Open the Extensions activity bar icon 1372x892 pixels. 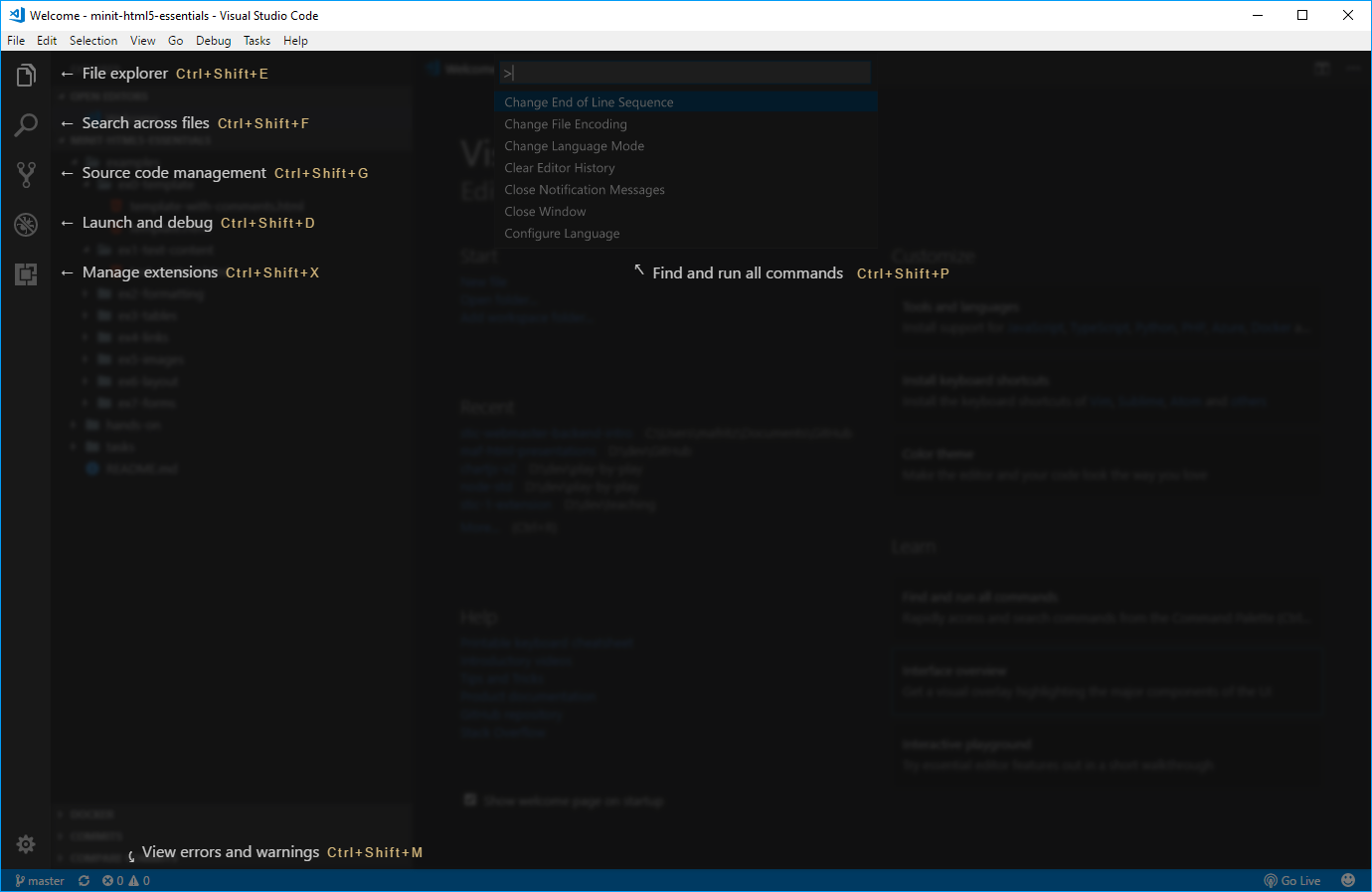[x=26, y=273]
